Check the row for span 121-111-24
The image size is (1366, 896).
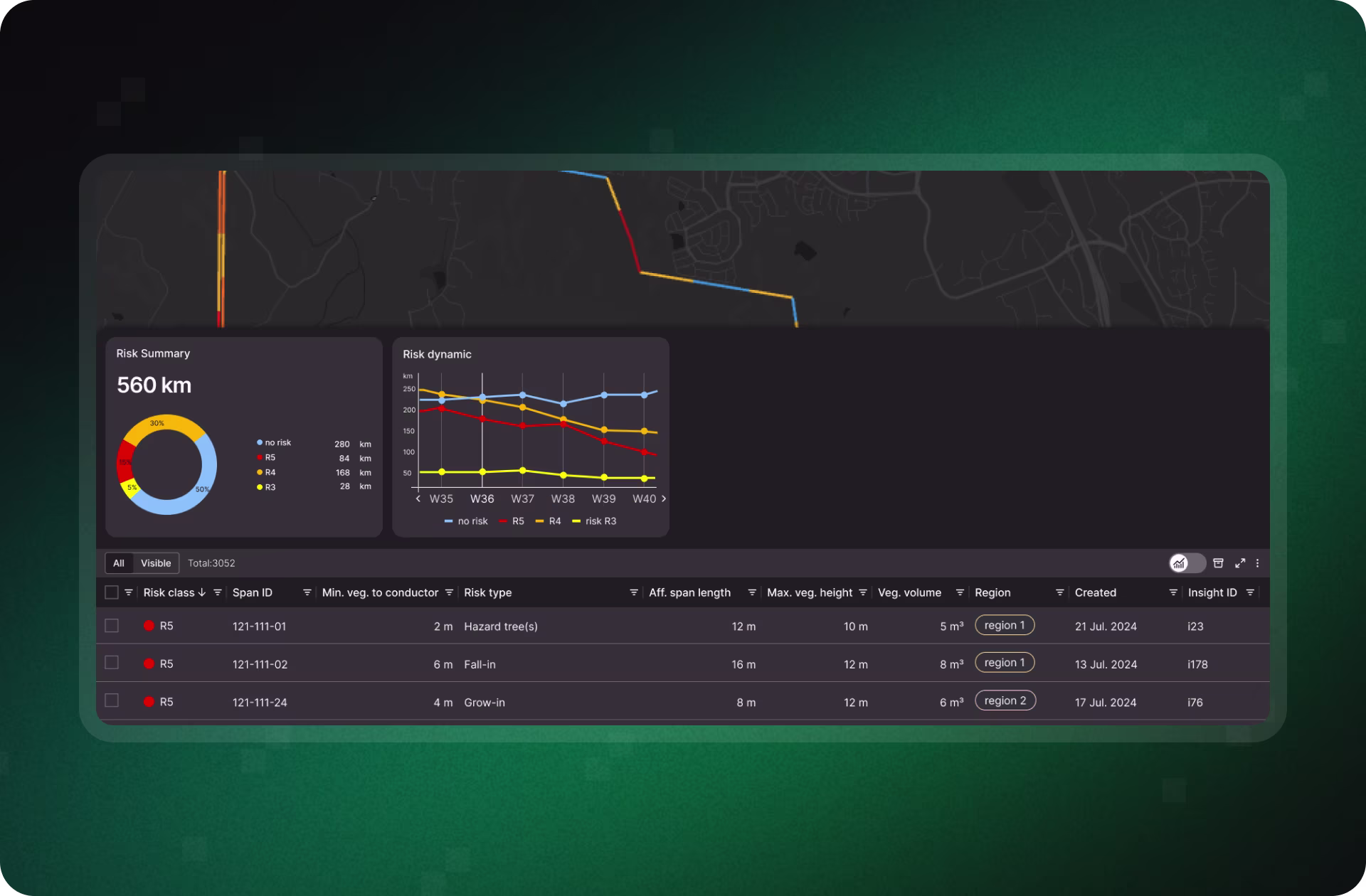[112, 701]
